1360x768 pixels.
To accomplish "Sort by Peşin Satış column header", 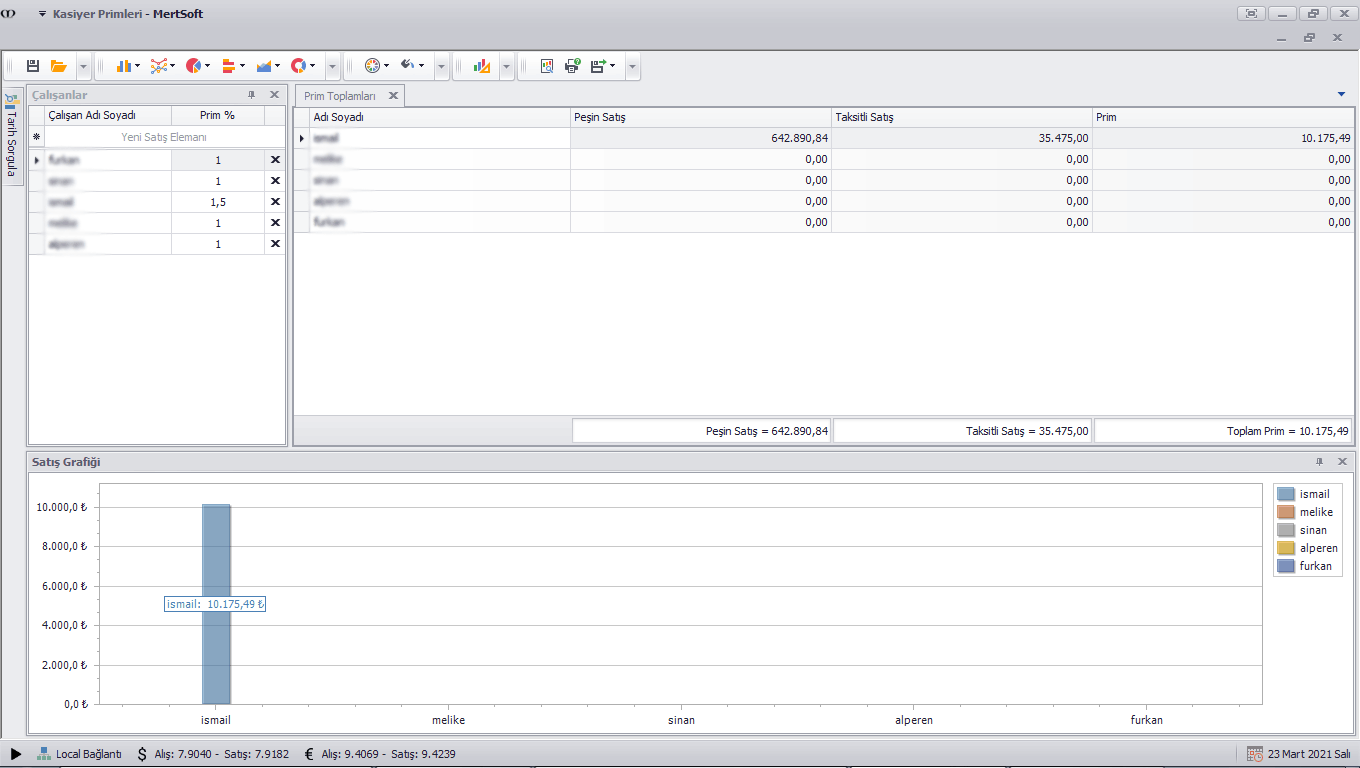I will [x=700, y=117].
